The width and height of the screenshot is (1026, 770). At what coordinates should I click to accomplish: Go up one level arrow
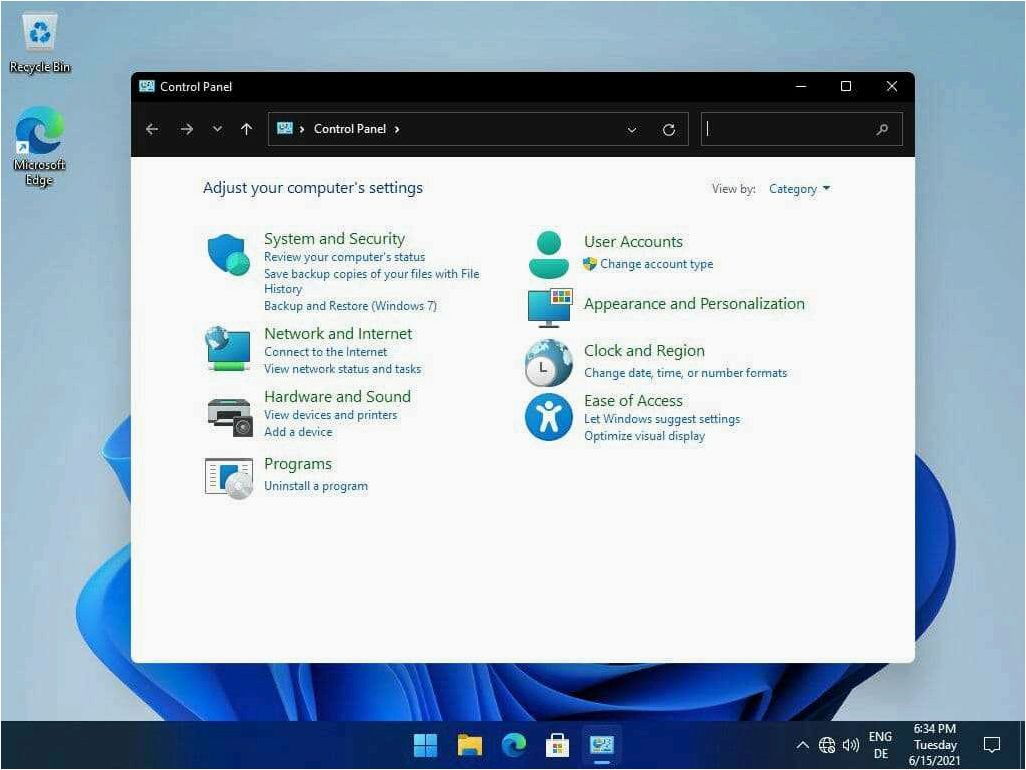pyautogui.click(x=246, y=130)
